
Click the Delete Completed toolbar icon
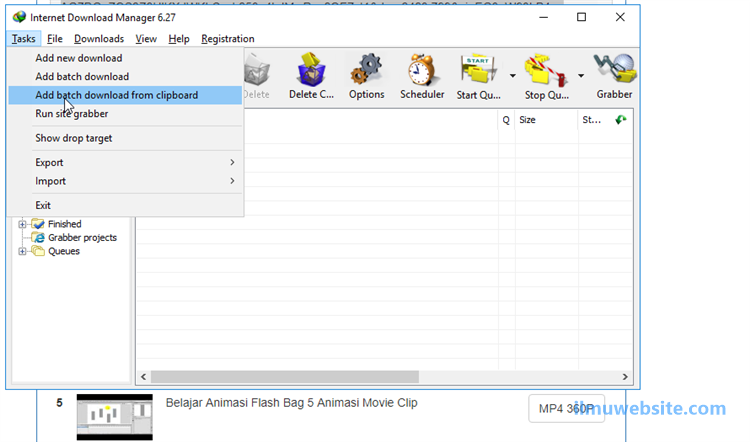click(311, 70)
